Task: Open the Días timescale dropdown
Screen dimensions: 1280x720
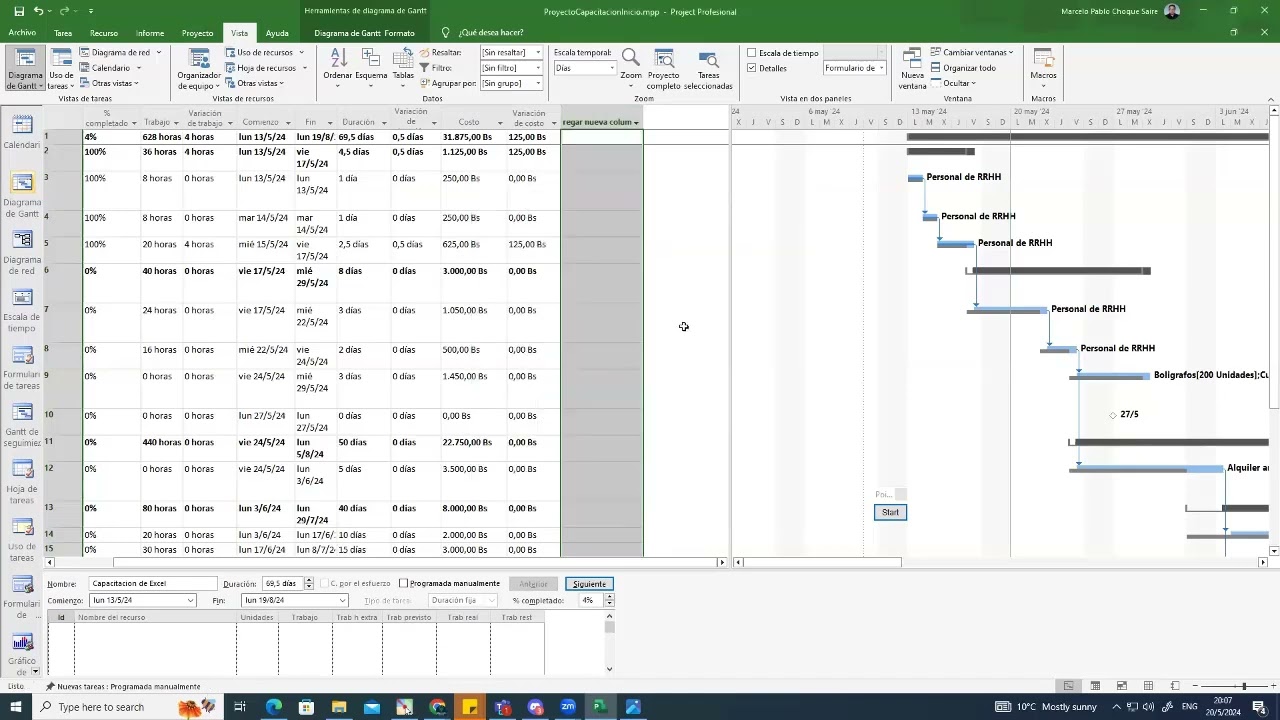Action: pyautogui.click(x=611, y=68)
